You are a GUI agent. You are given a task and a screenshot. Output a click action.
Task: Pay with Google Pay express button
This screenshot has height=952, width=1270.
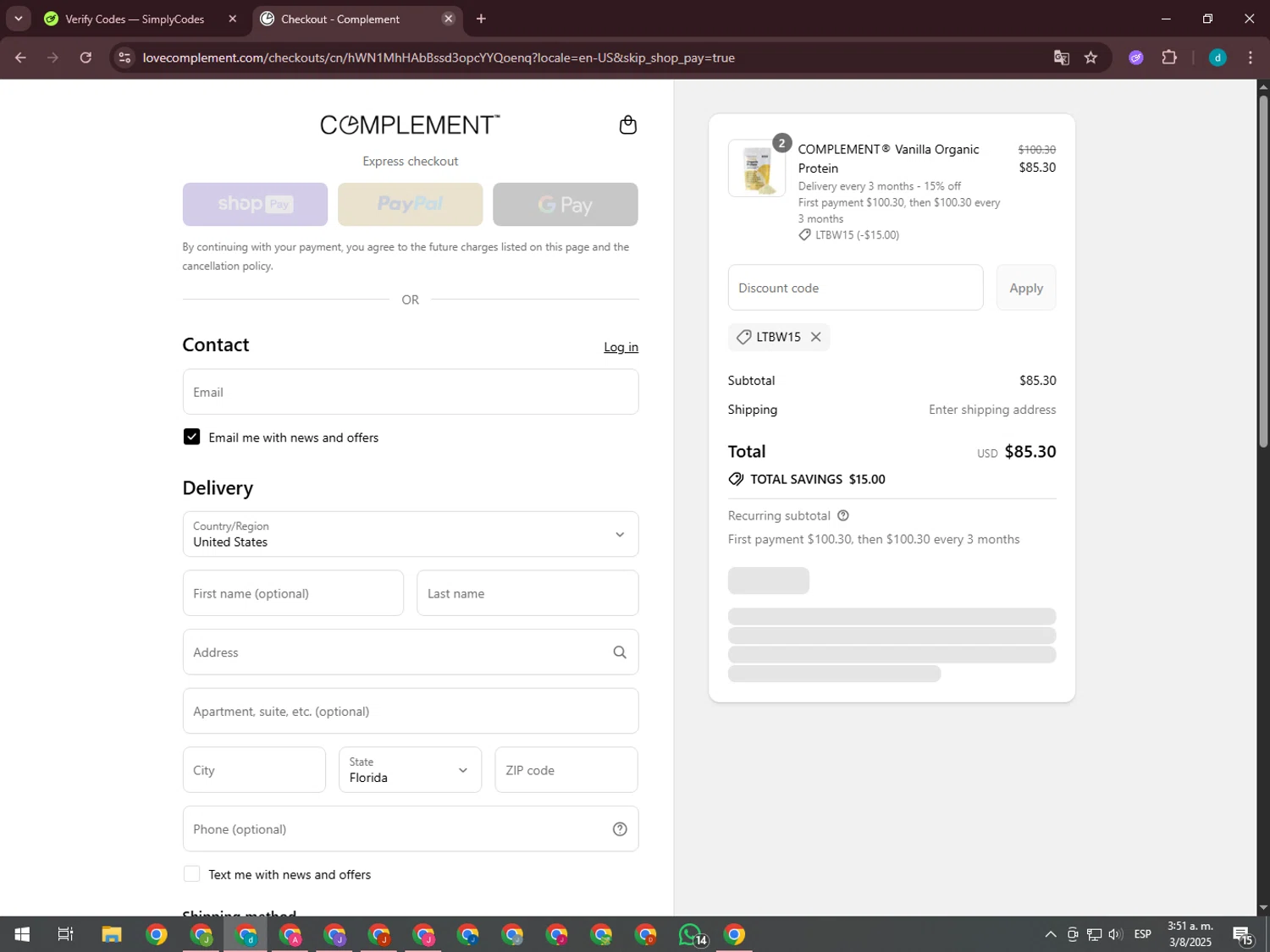(x=566, y=204)
